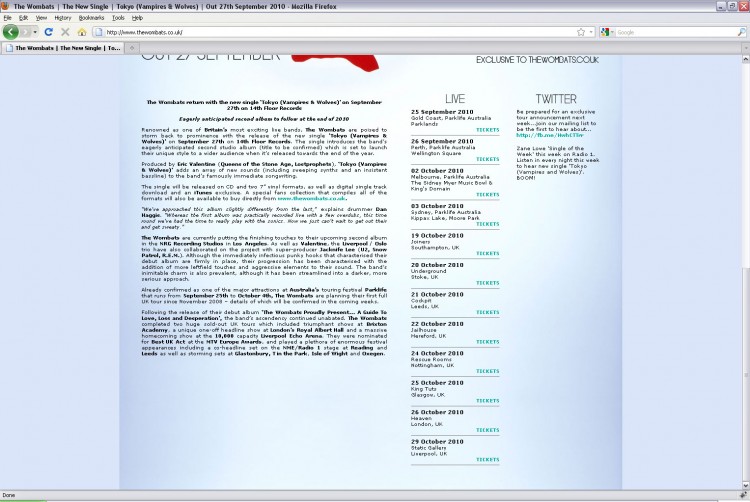
Task: Click the Stop loading X icon
Action: (65, 32)
